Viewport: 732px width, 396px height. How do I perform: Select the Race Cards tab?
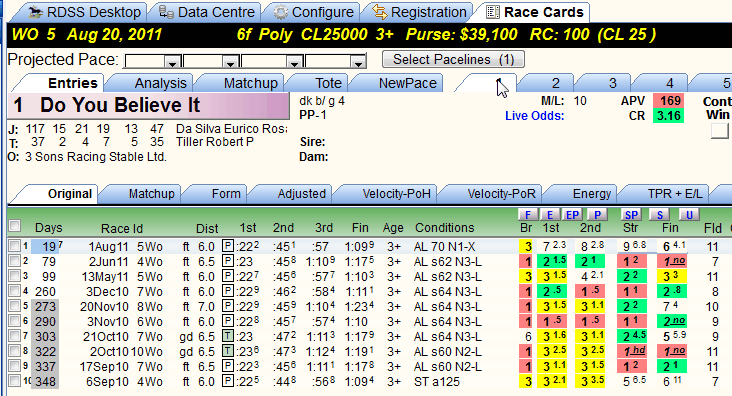point(535,12)
